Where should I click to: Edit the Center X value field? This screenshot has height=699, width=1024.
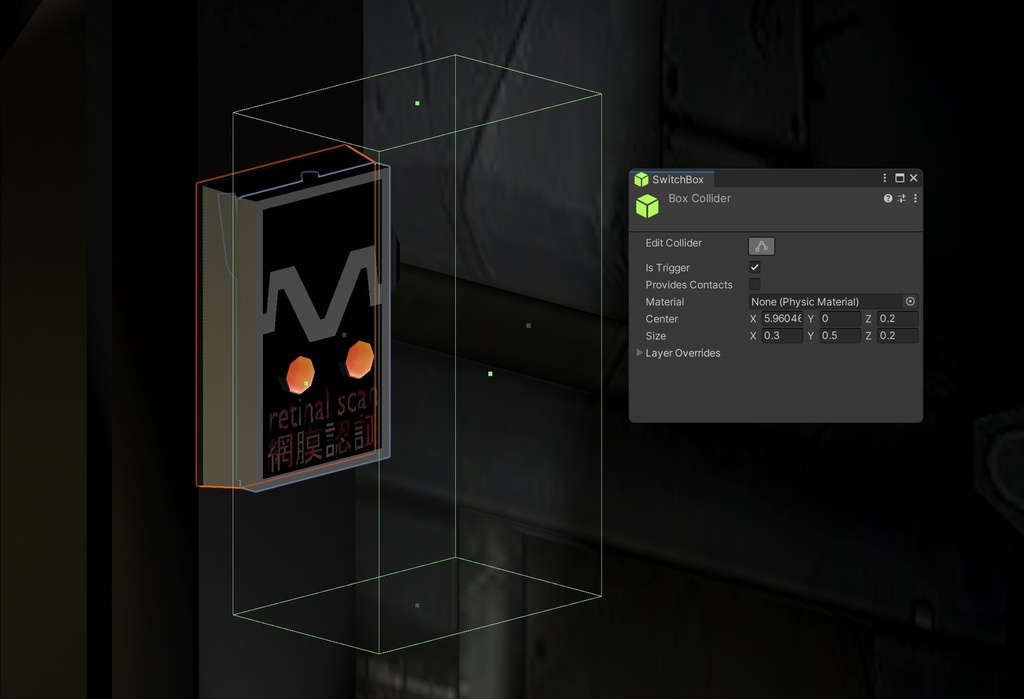(x=780, y=318)
